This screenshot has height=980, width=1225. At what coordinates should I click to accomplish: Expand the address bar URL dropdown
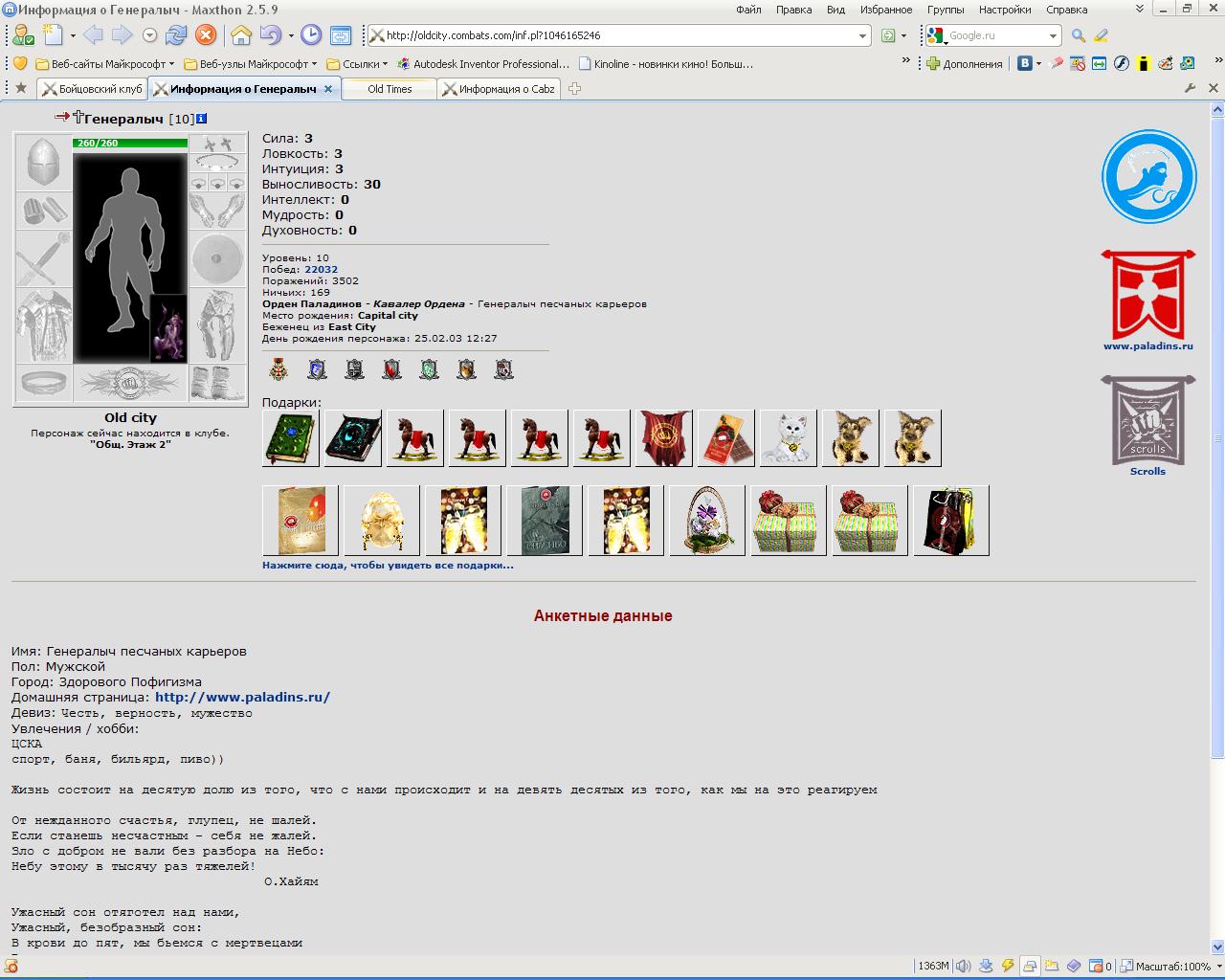861,35
